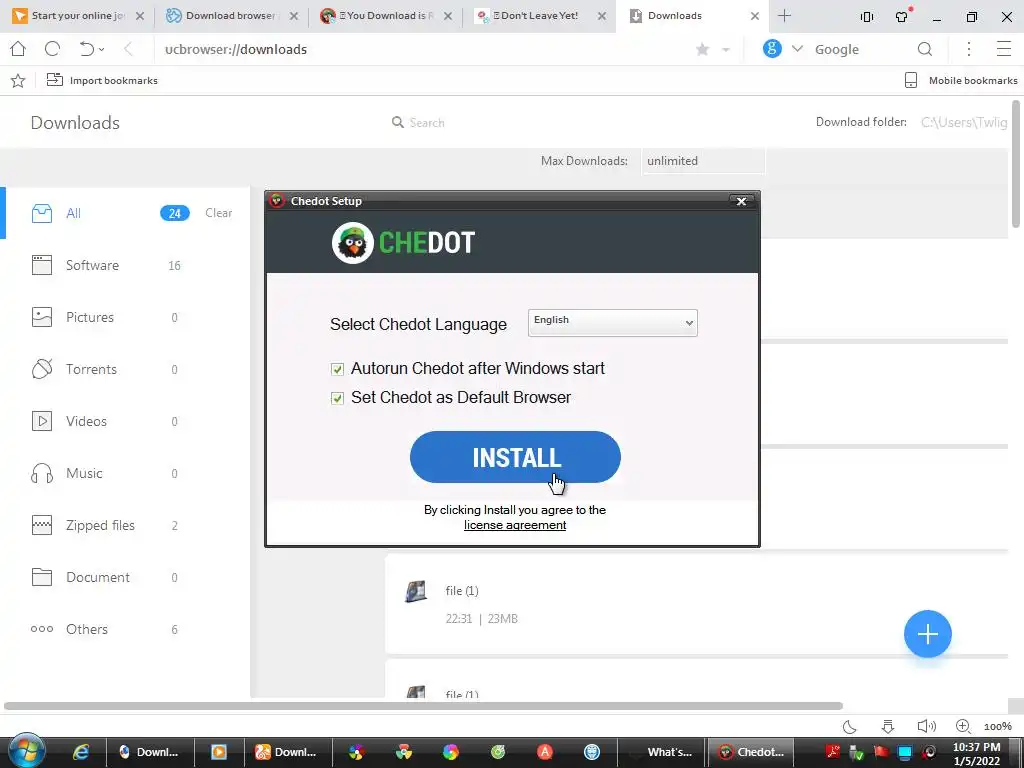Open Mobile bookmarks

pos(961,80)
